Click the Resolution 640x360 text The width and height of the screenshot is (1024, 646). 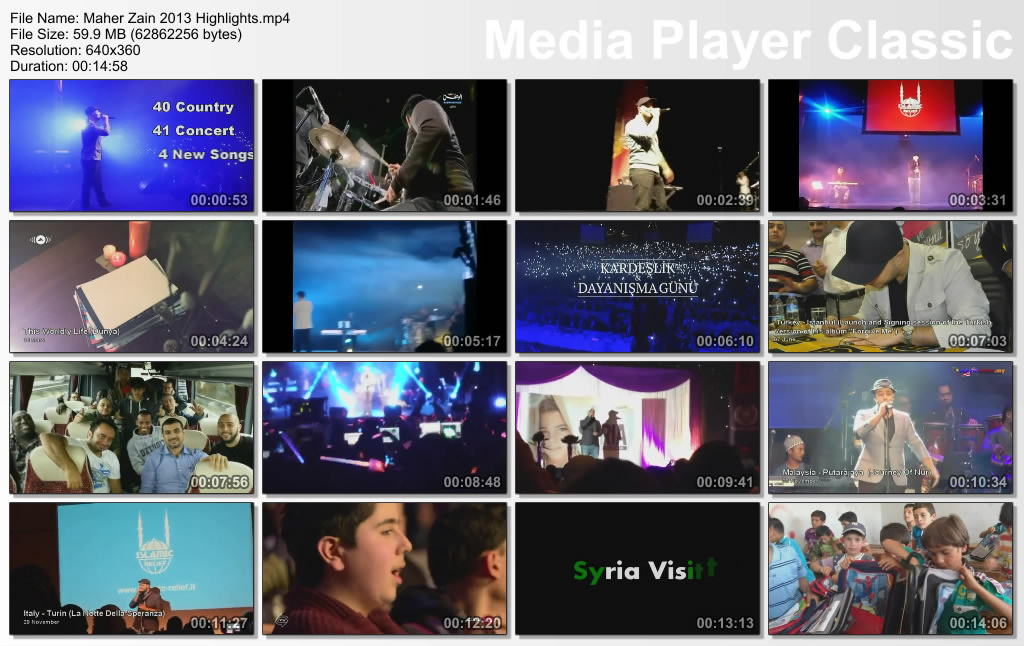coord(75,50)
